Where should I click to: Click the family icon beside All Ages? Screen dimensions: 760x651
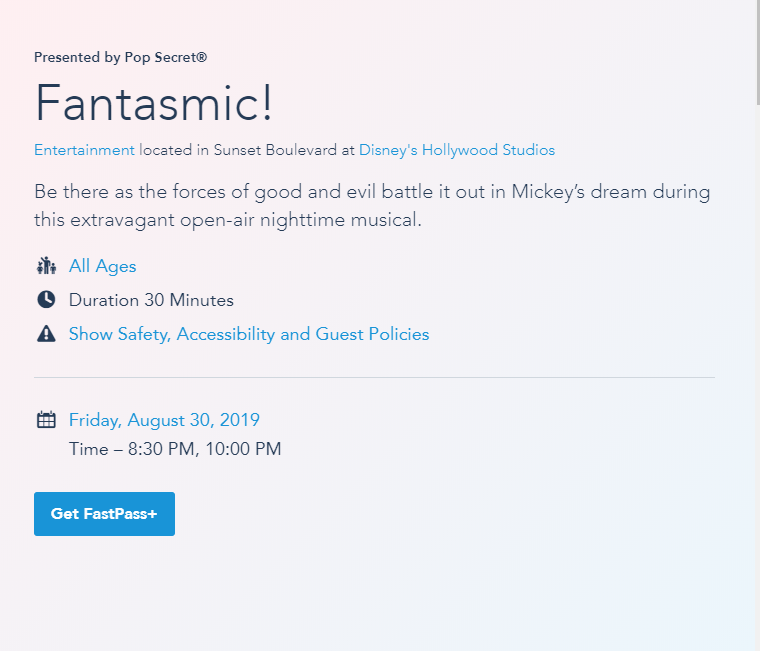point(46,266)
